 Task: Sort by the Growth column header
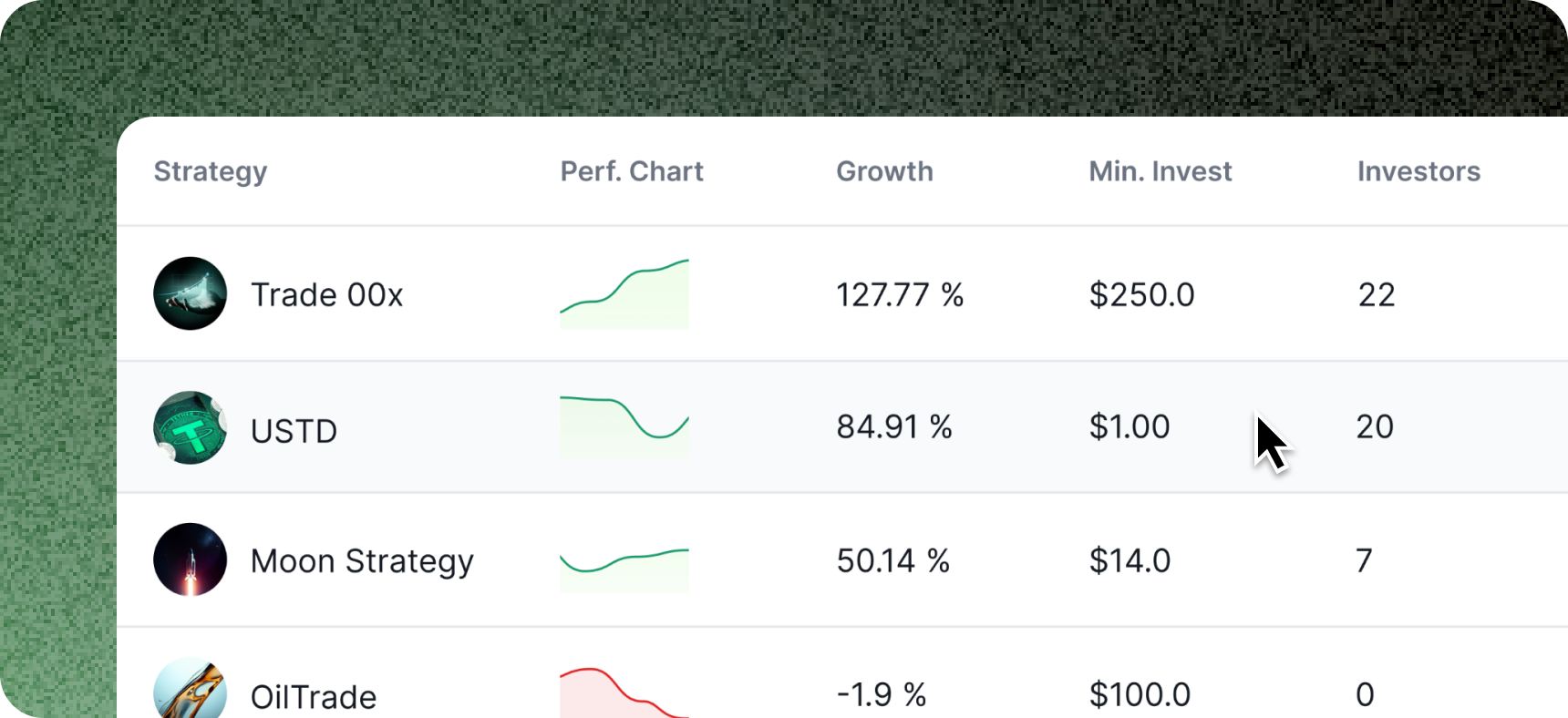pyautogui.click(x=884, y=171)
